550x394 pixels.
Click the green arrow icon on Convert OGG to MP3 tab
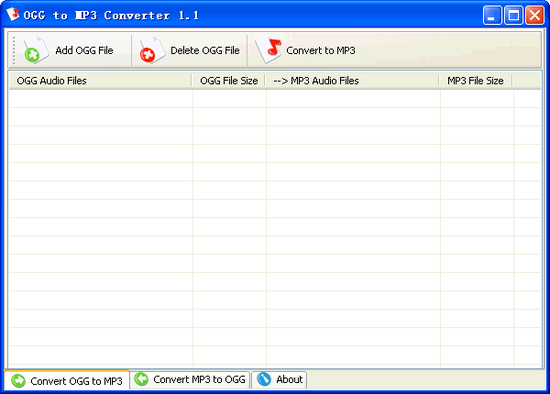[x=18, y=381]
